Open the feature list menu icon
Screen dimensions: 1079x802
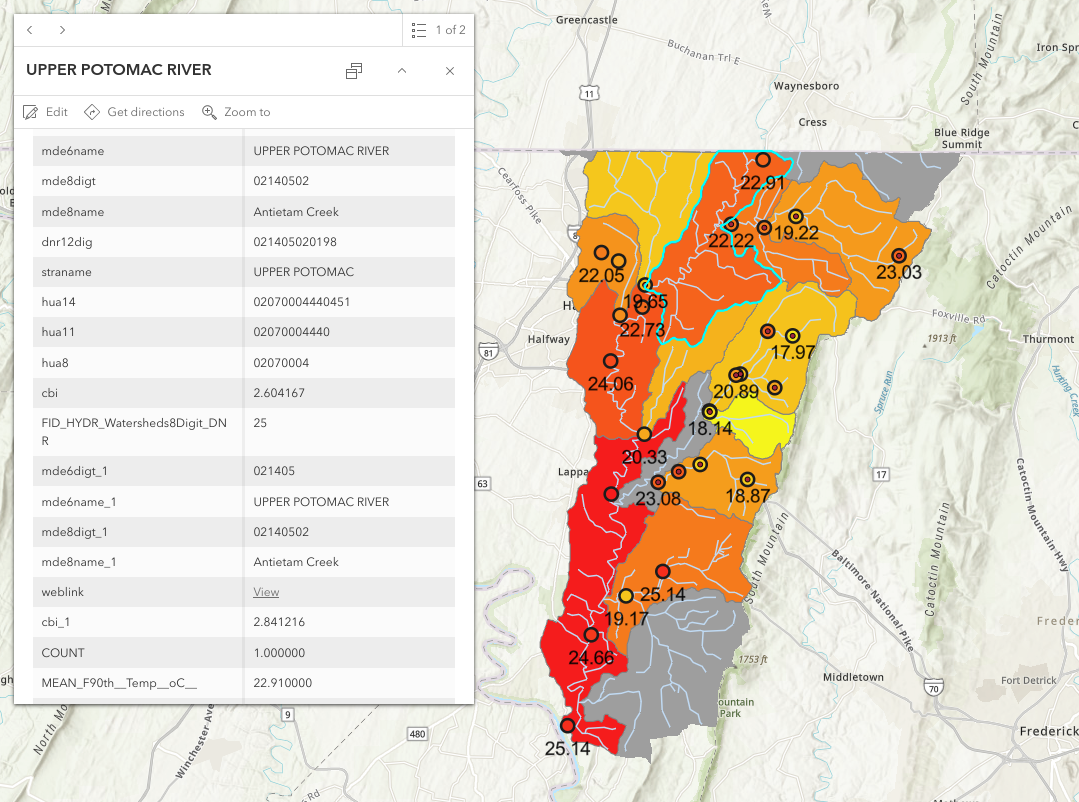[x=420, y=30]
